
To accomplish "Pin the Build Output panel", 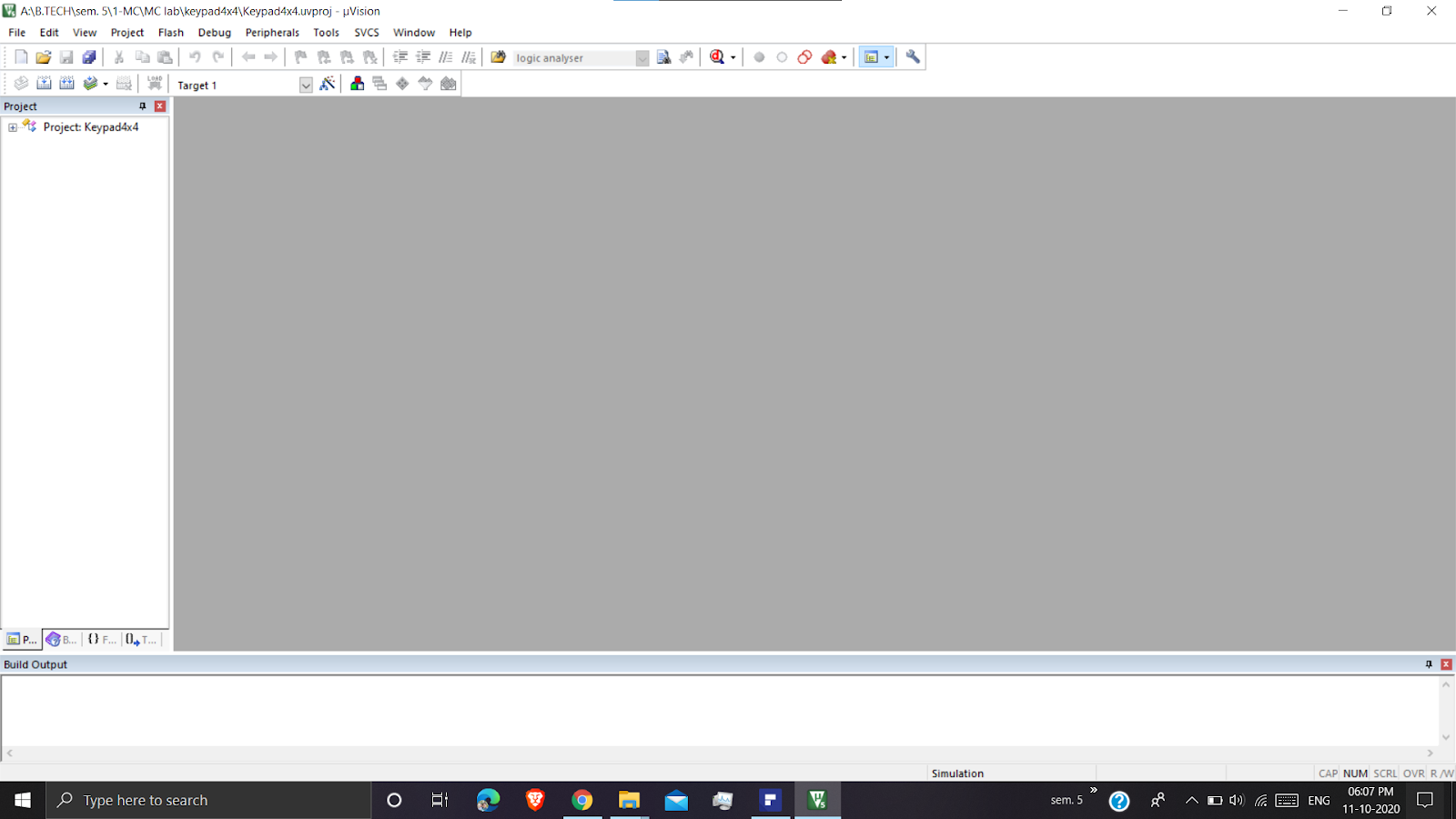I will pos(1429,664).
